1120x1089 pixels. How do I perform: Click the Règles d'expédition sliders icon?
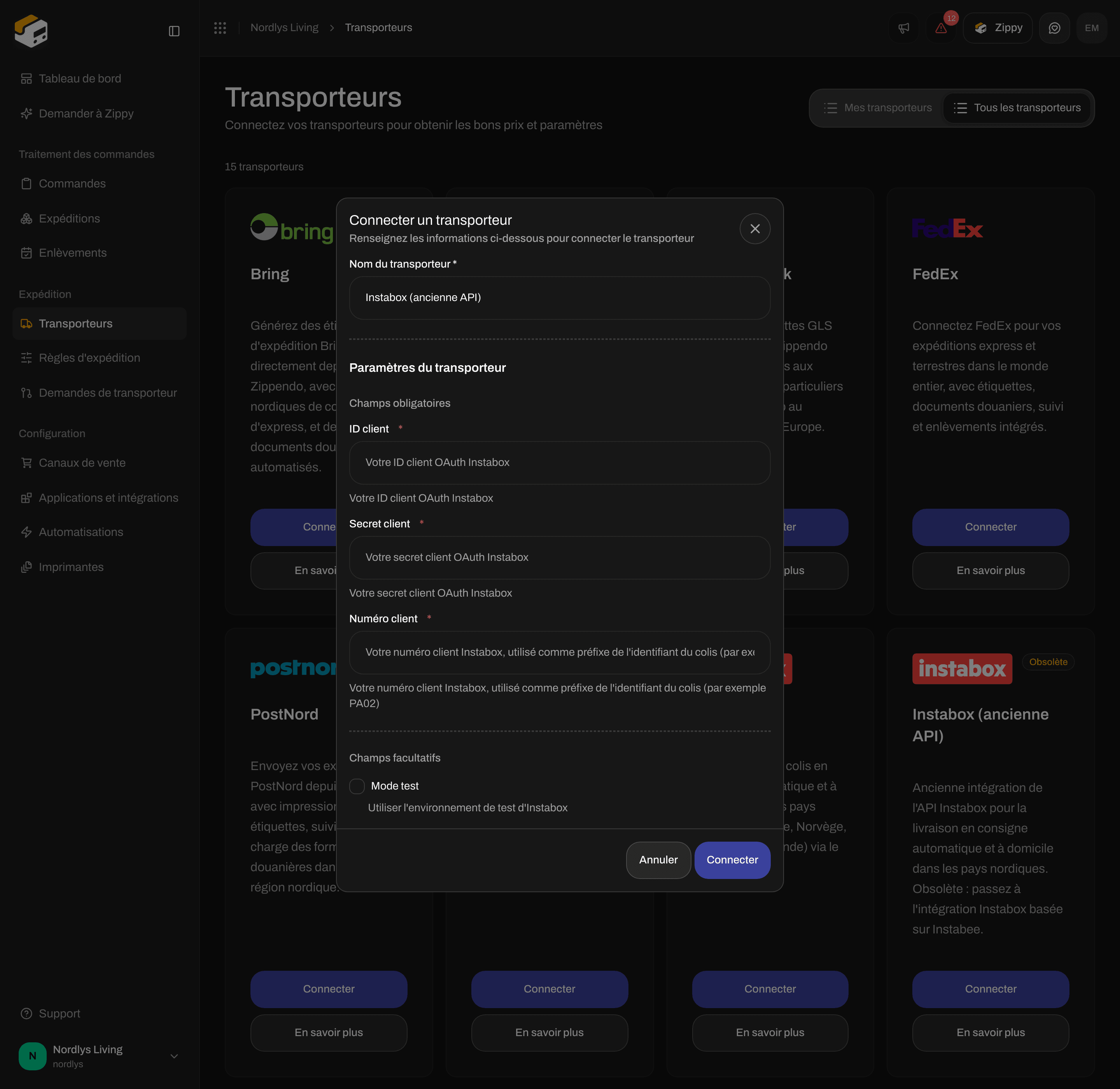26,358
